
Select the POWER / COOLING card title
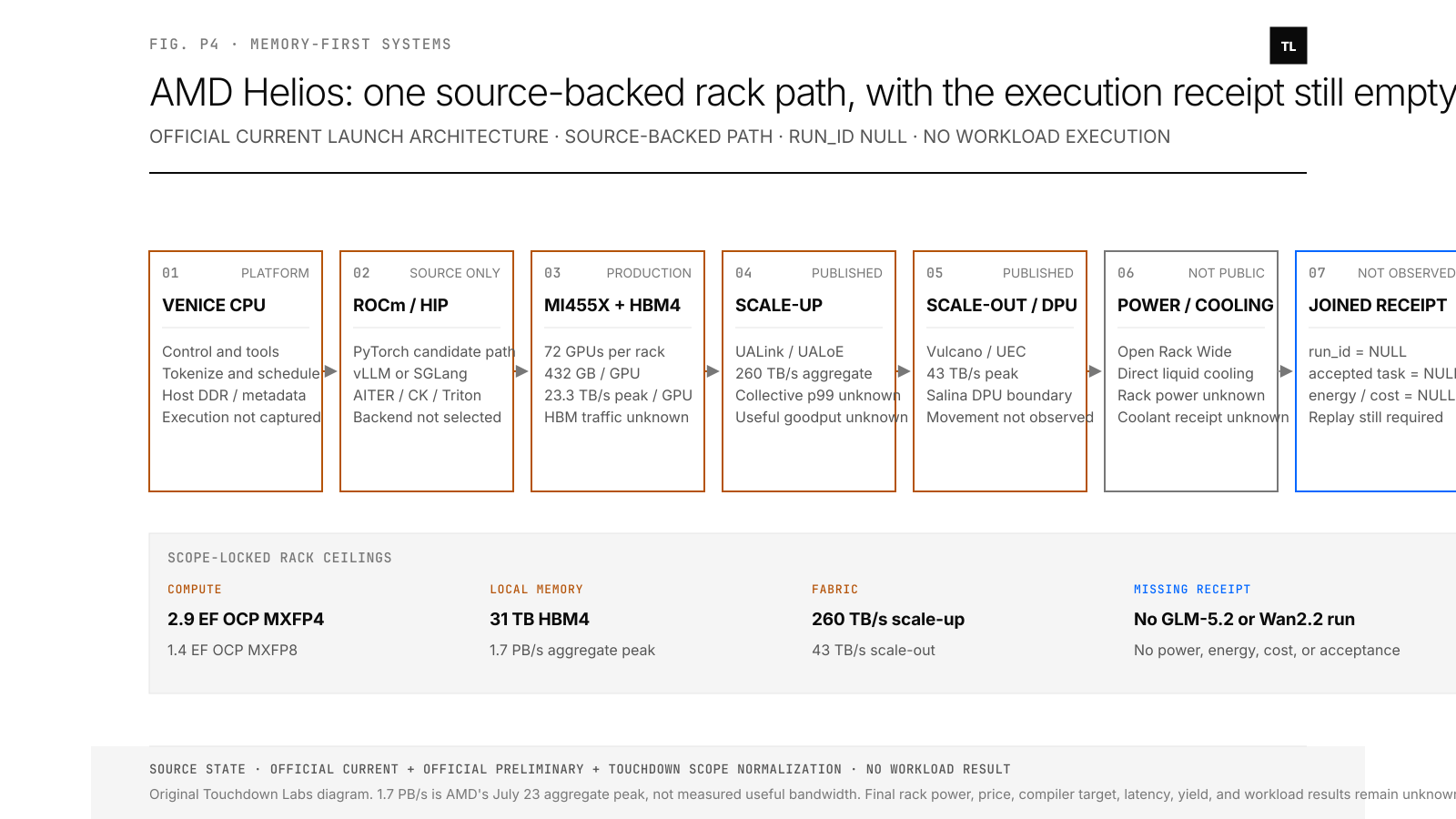point(1196,306)
